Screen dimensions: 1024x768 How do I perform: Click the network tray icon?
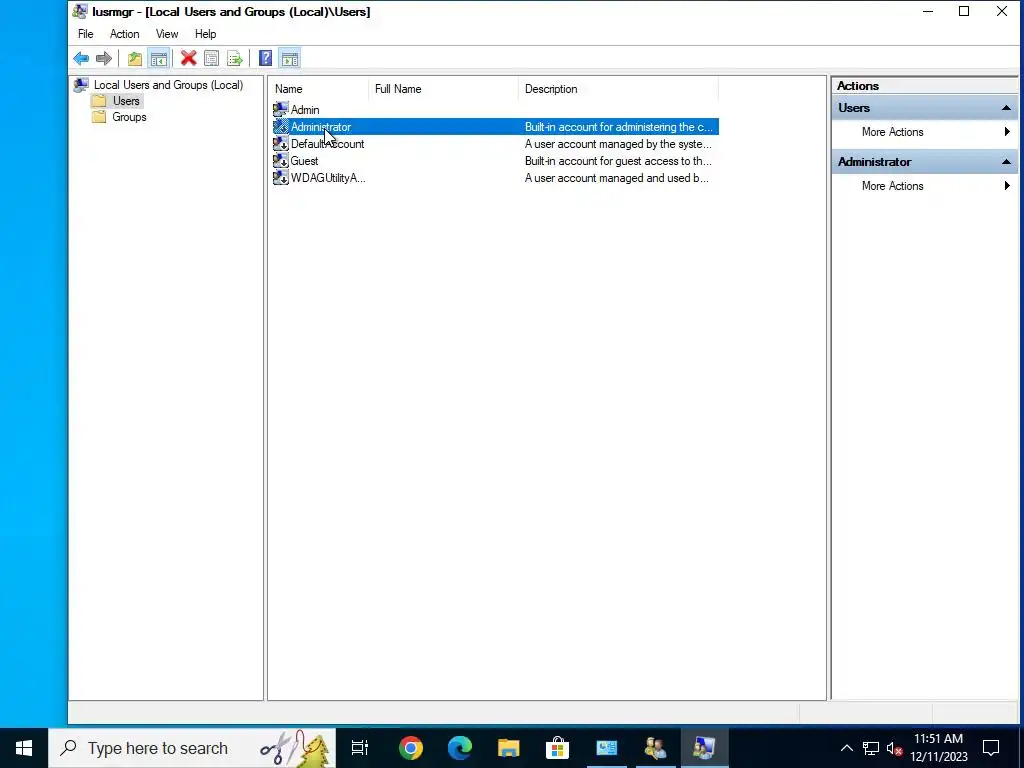(871, 748)
